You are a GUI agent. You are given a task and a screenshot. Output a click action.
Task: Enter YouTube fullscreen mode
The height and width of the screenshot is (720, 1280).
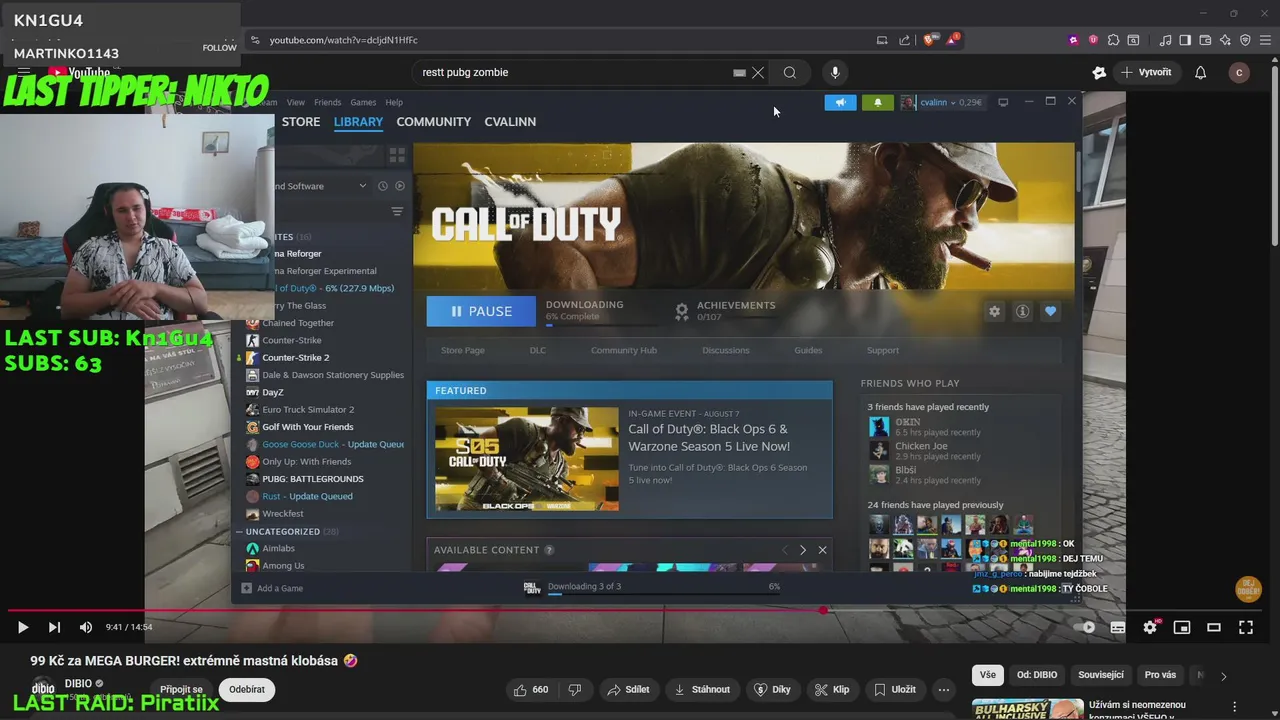click(x=1246, y=627)
